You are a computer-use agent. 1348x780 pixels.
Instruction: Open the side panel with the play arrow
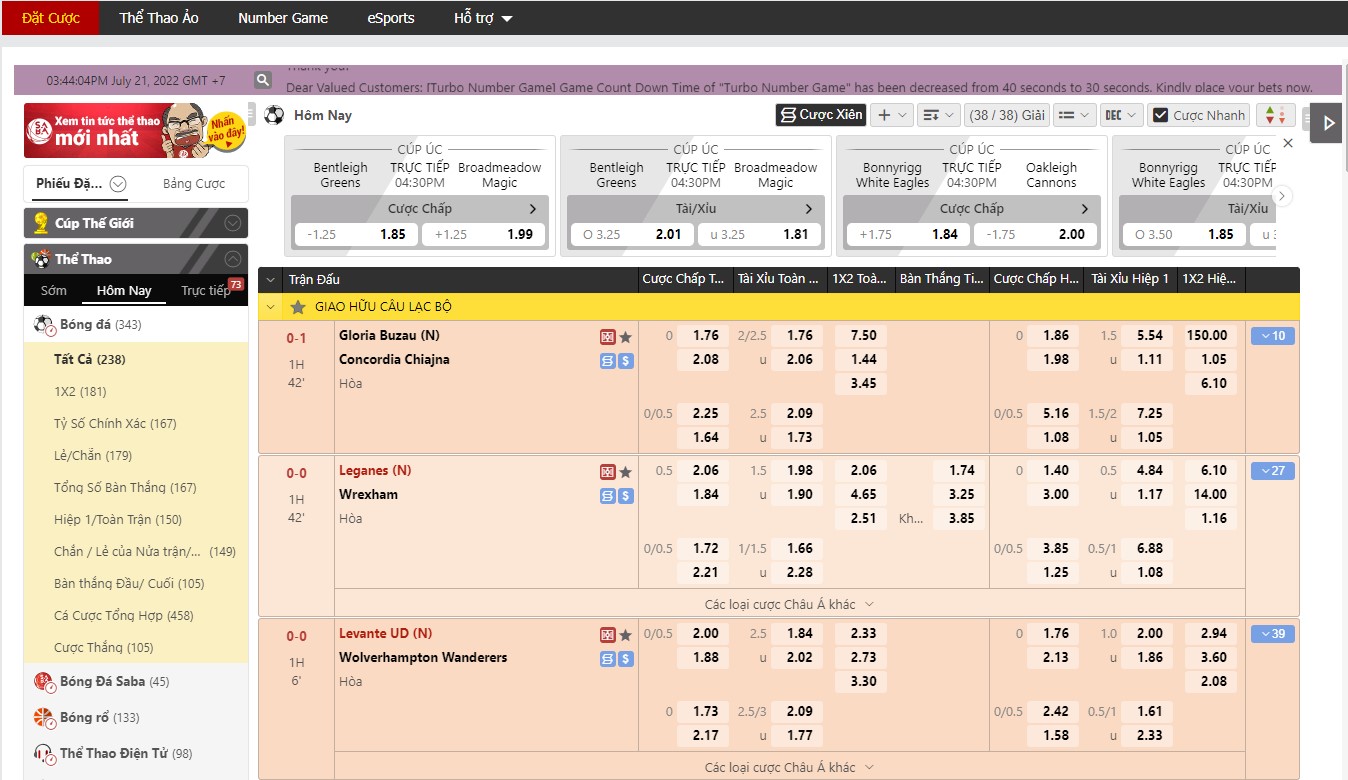pyautogui.click(x=1327, y=123)
